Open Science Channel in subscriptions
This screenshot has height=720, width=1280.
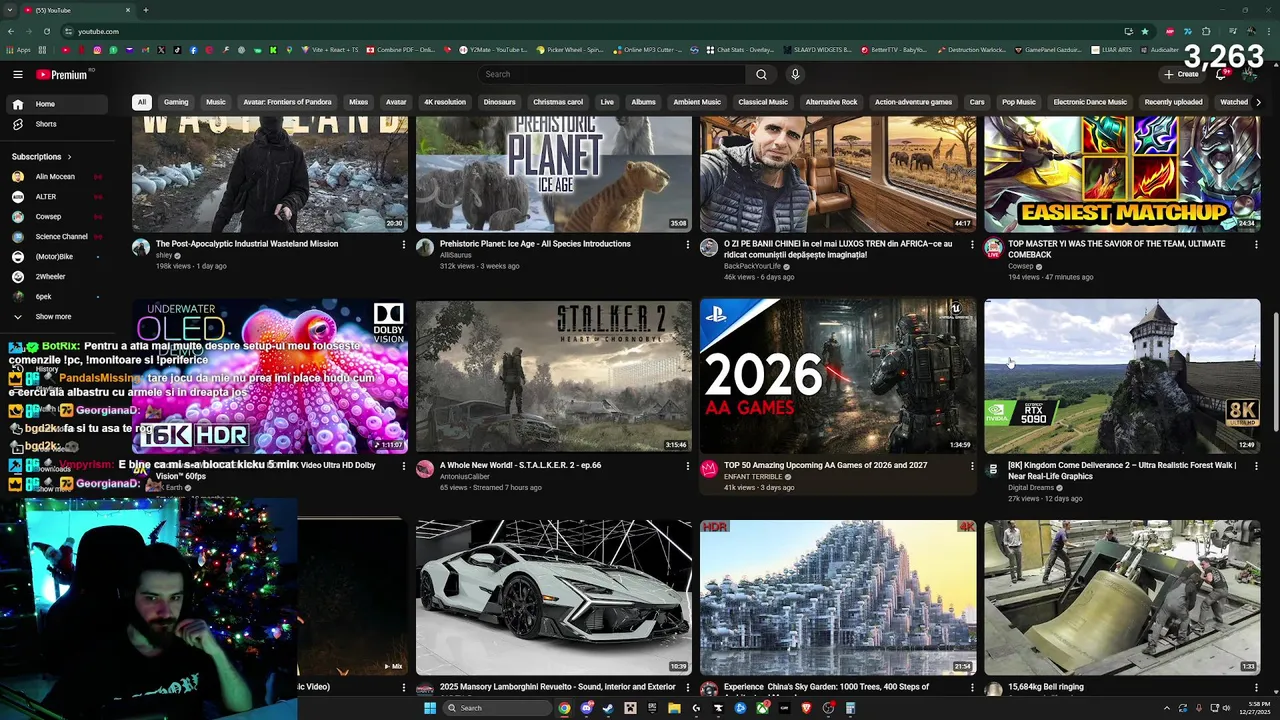point(58,237)
